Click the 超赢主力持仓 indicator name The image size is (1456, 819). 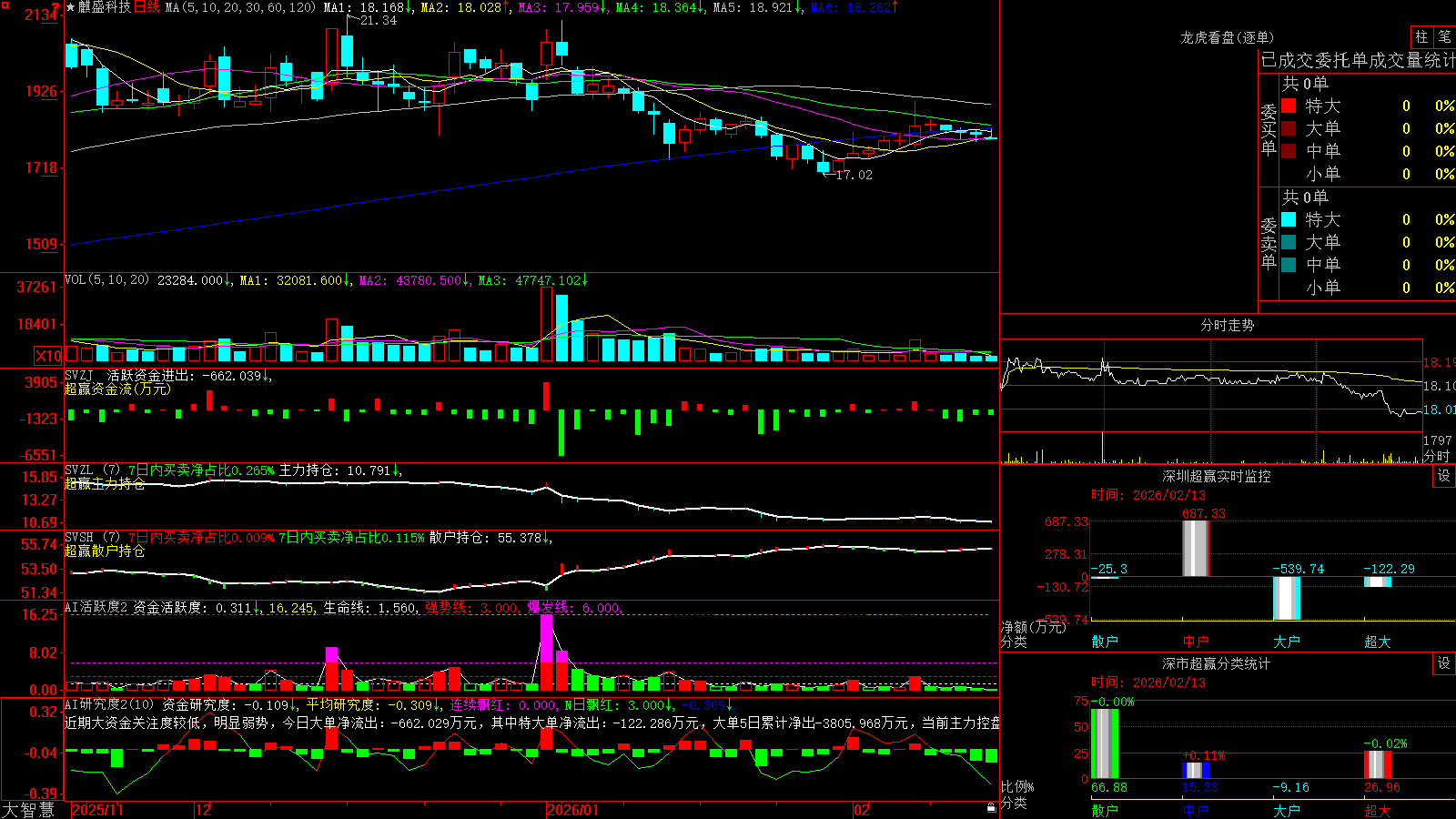105,483
